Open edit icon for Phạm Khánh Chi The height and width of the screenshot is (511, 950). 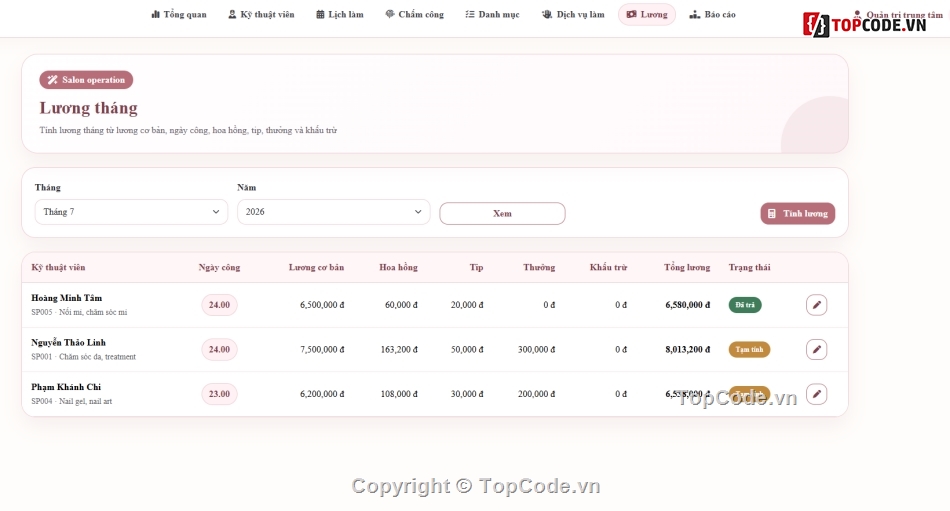[816, 394]
